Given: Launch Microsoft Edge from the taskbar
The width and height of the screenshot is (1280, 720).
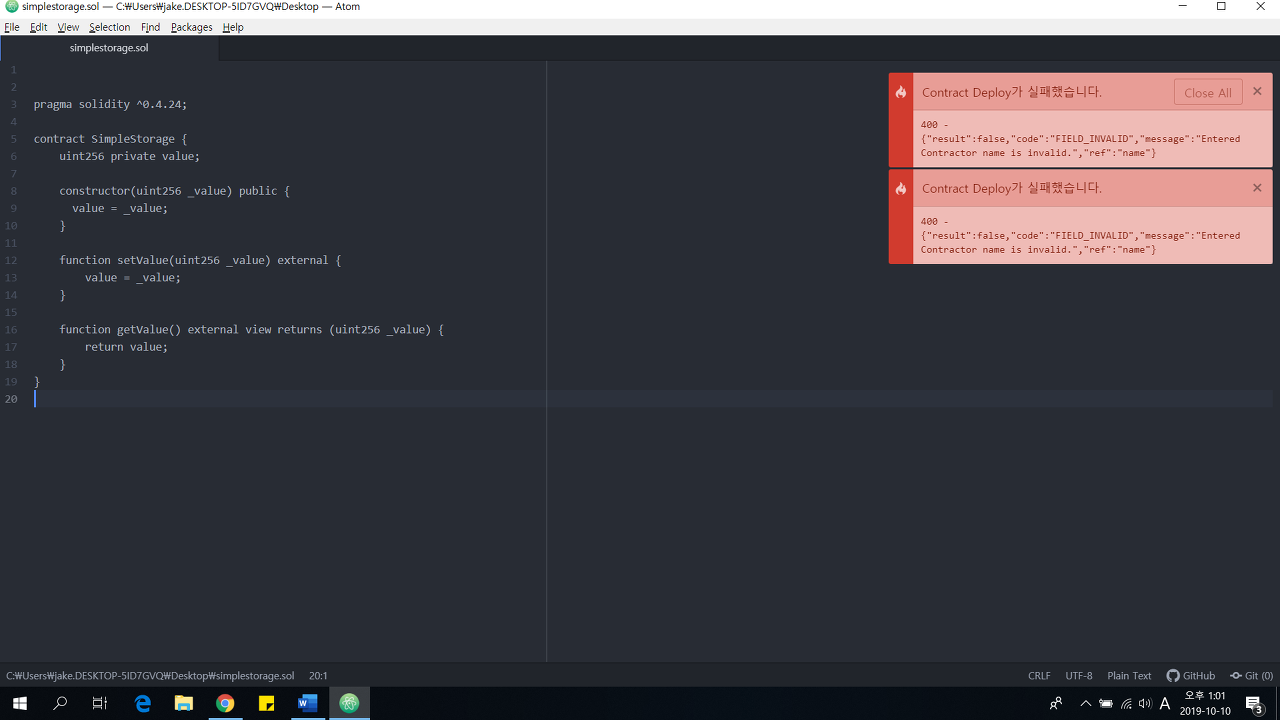Looking at the screenshot, I should pos(143,703).
